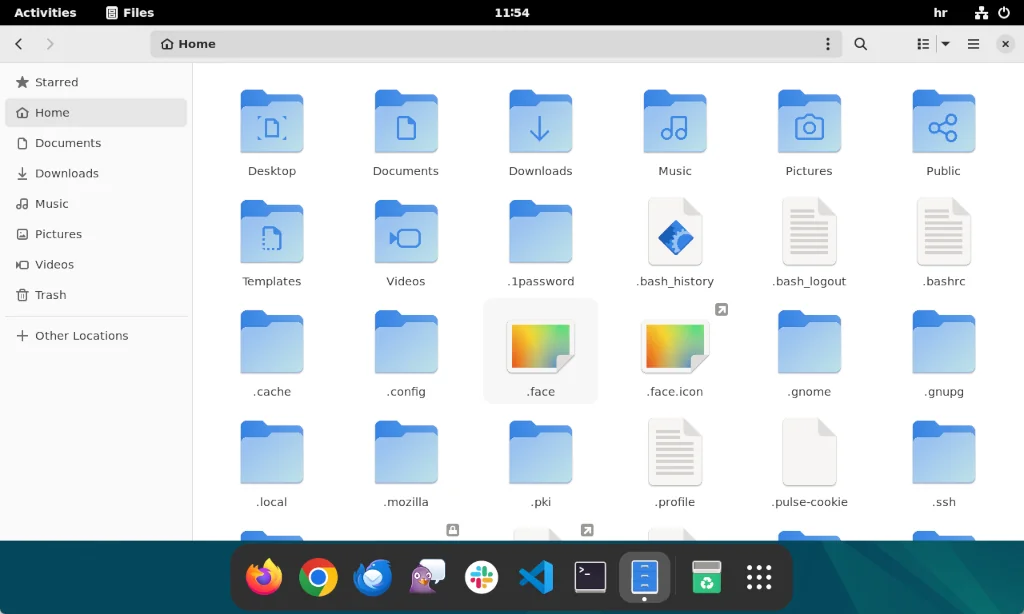Open the Trash from the dock
This screenshot has height=614, width=1024.
click(x=706, y=577)
